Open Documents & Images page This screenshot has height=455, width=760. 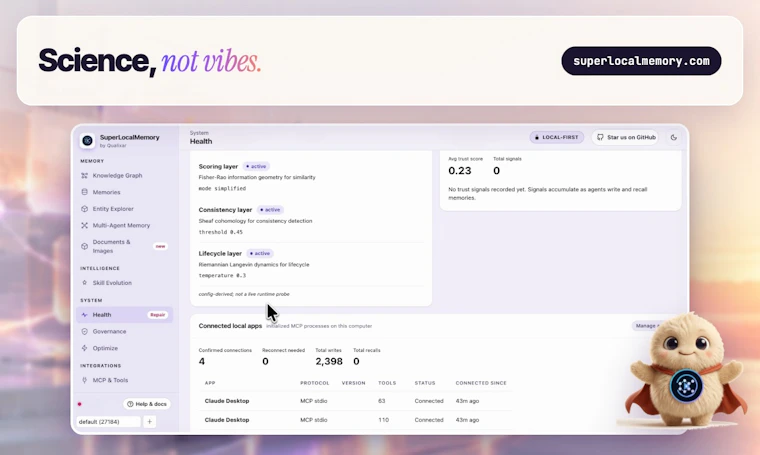click(111, 246)
